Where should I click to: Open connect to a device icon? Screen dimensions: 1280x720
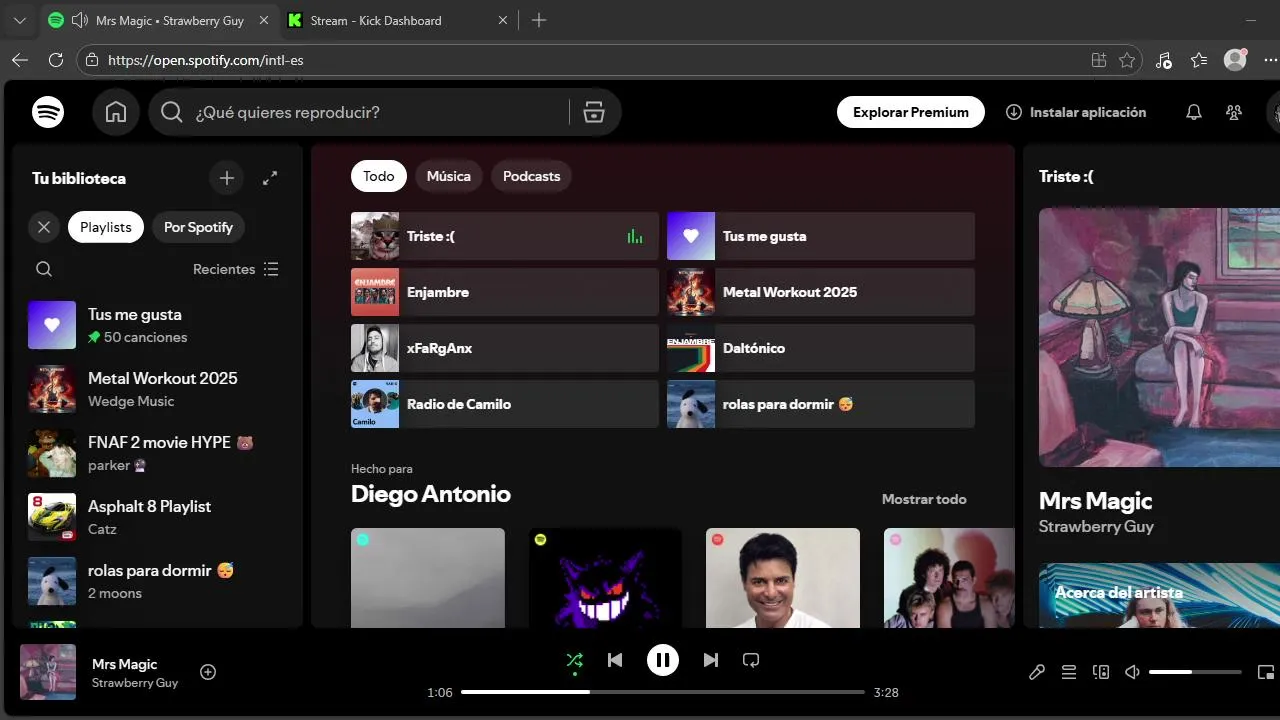tap(1101, 672)
